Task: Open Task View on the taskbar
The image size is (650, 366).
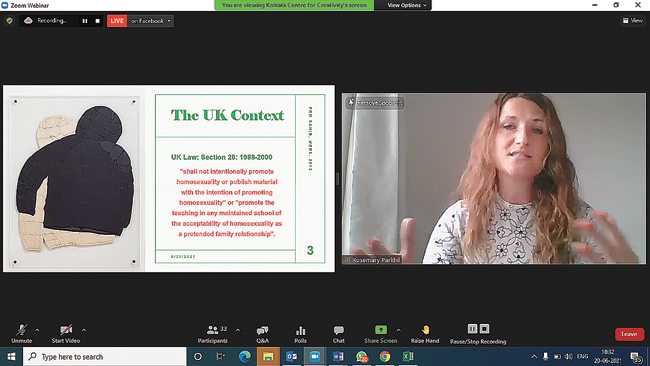Action: pyautogui.click(x=221, y=356)
